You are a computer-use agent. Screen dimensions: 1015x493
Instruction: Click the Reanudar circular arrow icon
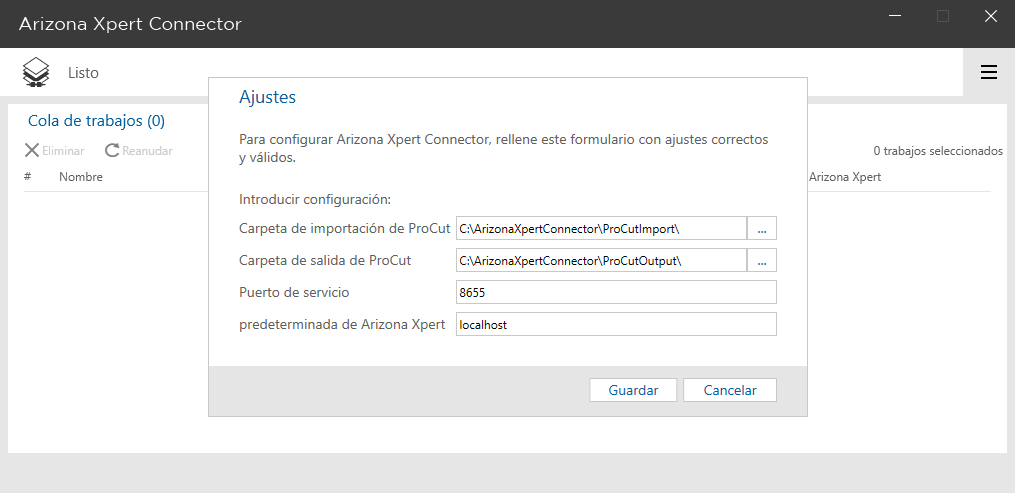pyautogui.click(x=112, y=150)
